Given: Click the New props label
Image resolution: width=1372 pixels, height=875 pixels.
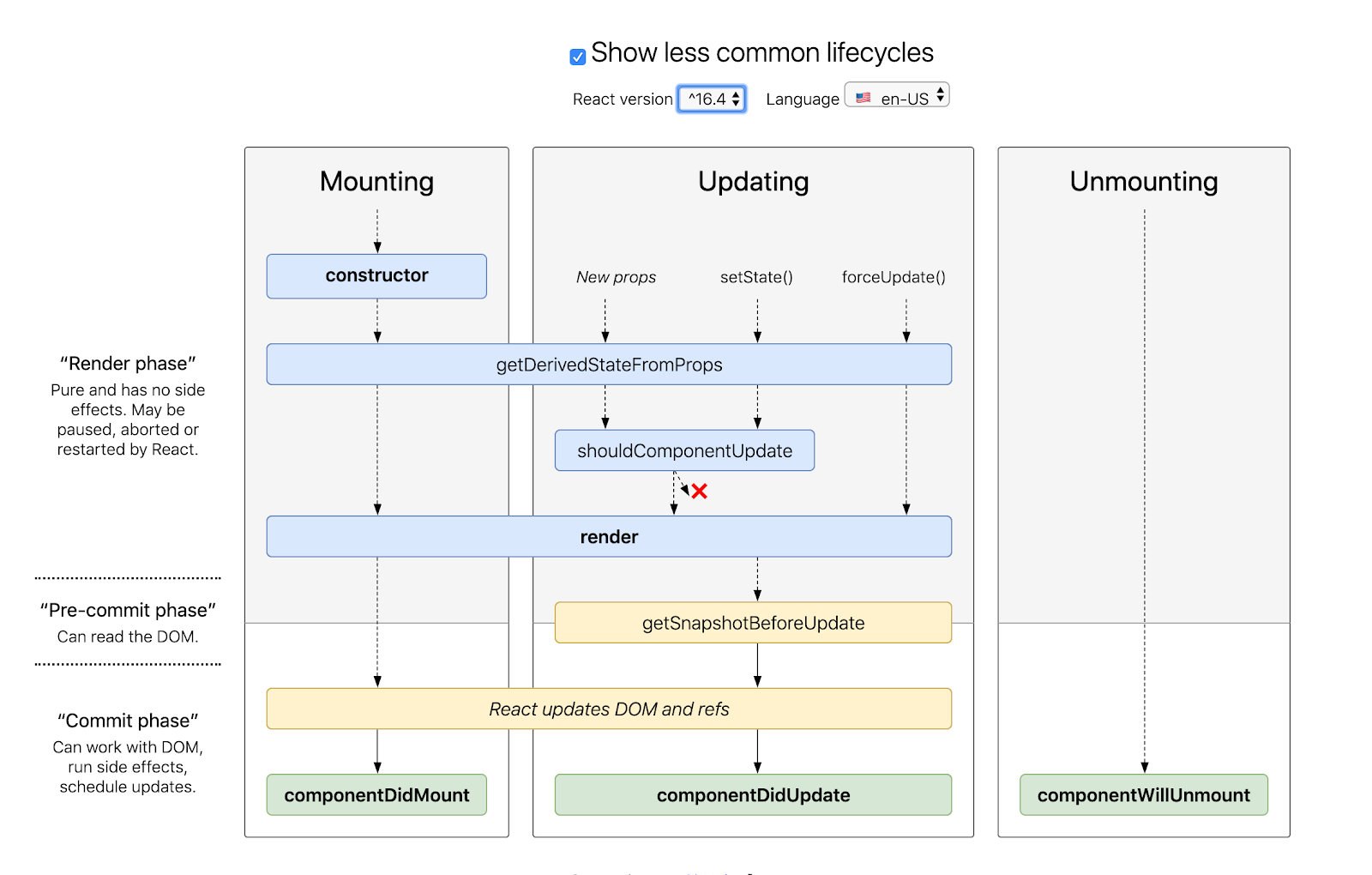Looking at the screenshot, I should [616, 276].
